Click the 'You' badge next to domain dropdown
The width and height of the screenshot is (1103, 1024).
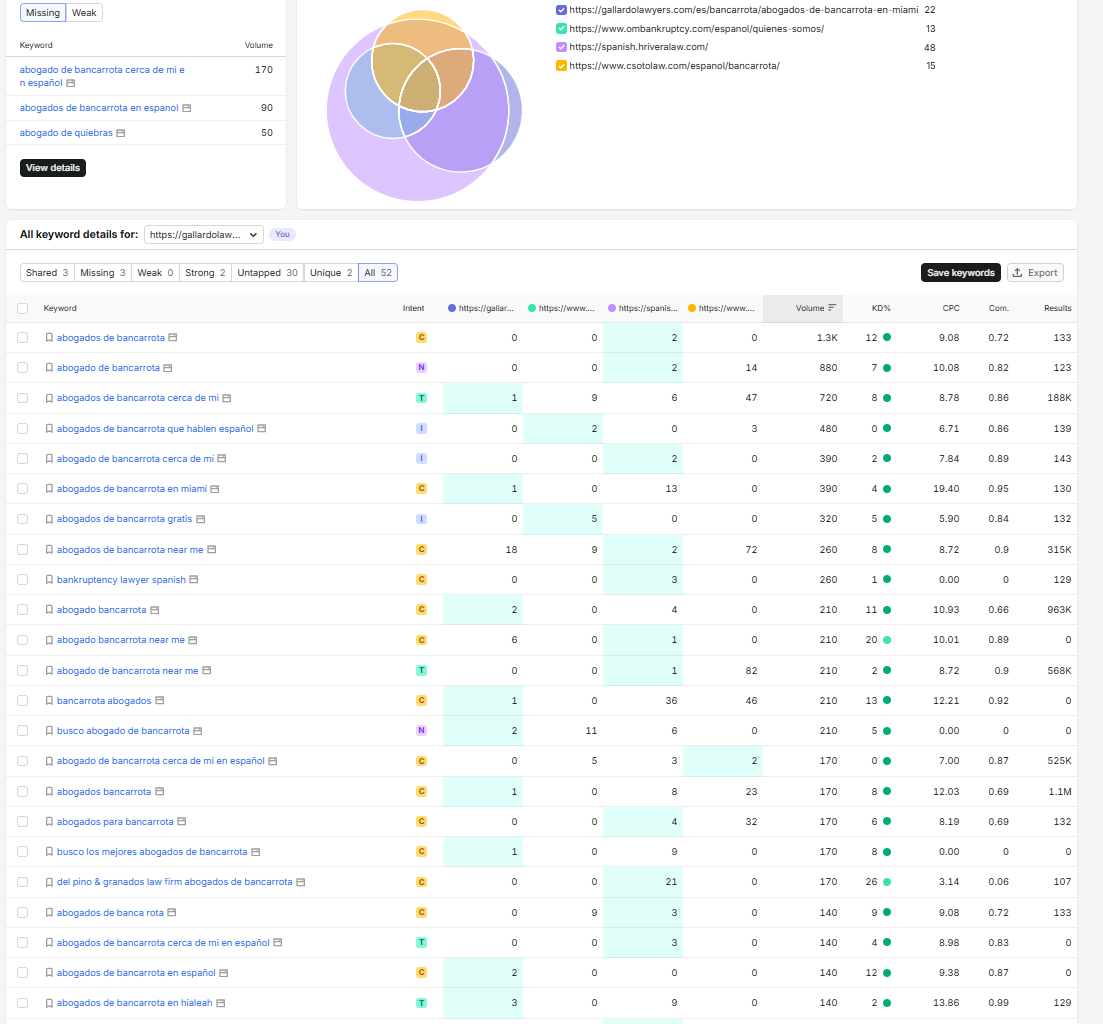[283, 235]
